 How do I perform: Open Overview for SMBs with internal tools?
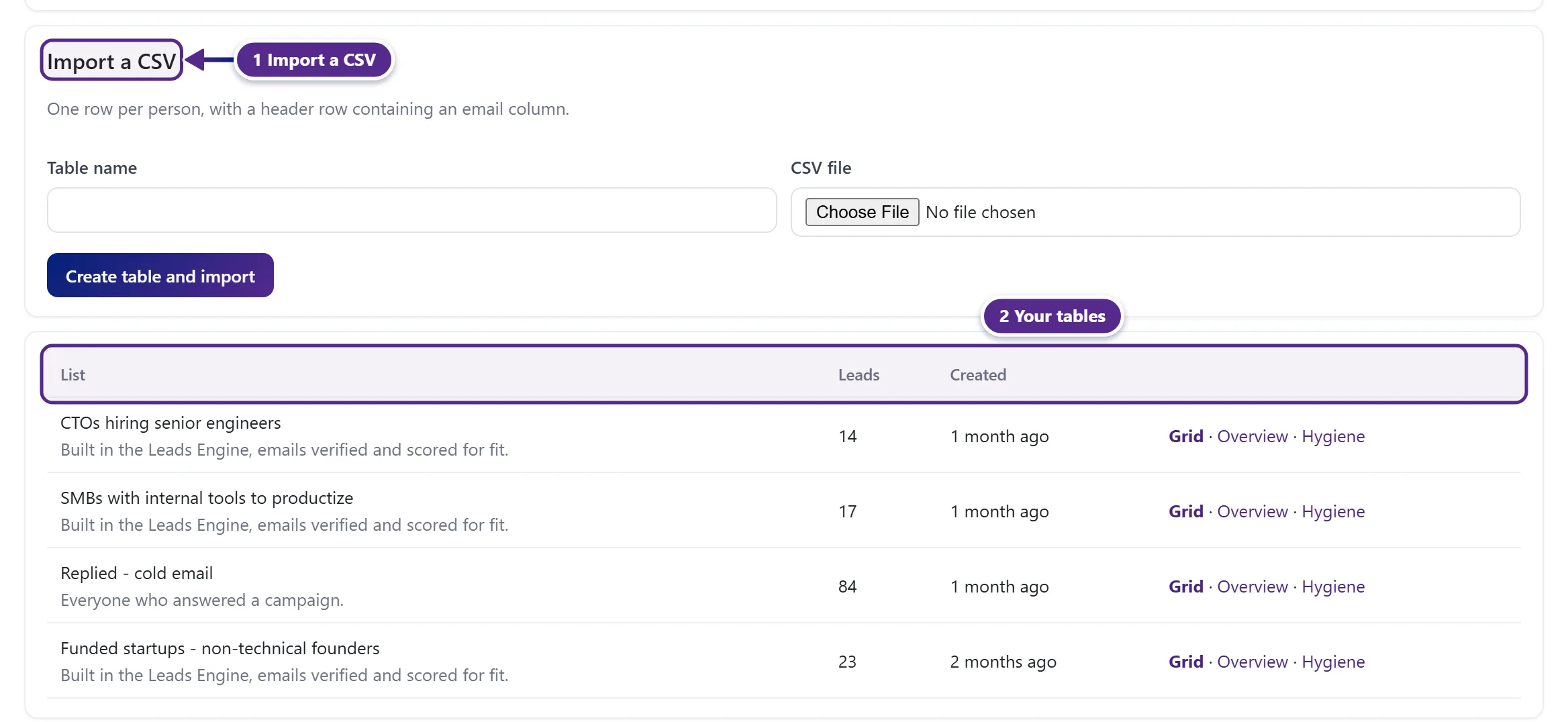point(1253,511)
